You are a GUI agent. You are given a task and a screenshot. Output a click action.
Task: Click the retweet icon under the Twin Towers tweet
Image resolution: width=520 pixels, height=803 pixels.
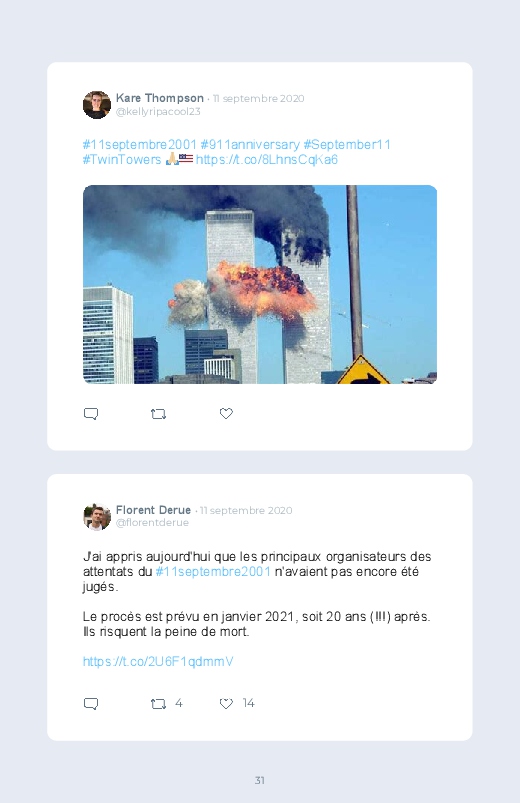(158, 414)
